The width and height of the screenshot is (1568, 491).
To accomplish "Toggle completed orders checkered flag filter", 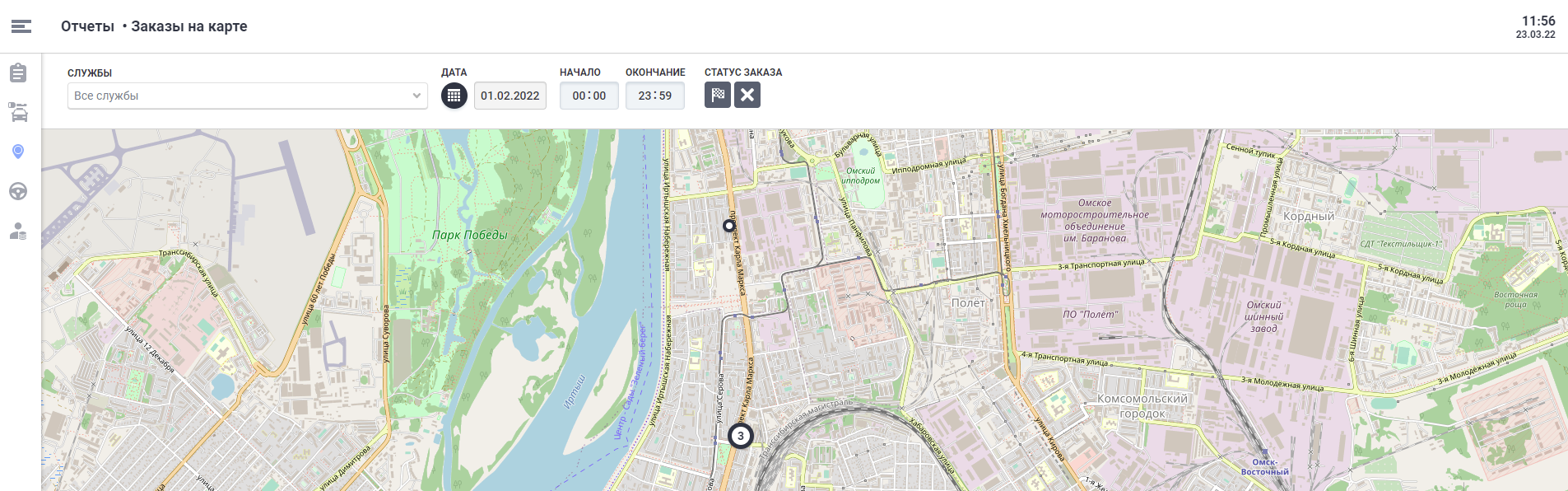I will coord(718,96).
